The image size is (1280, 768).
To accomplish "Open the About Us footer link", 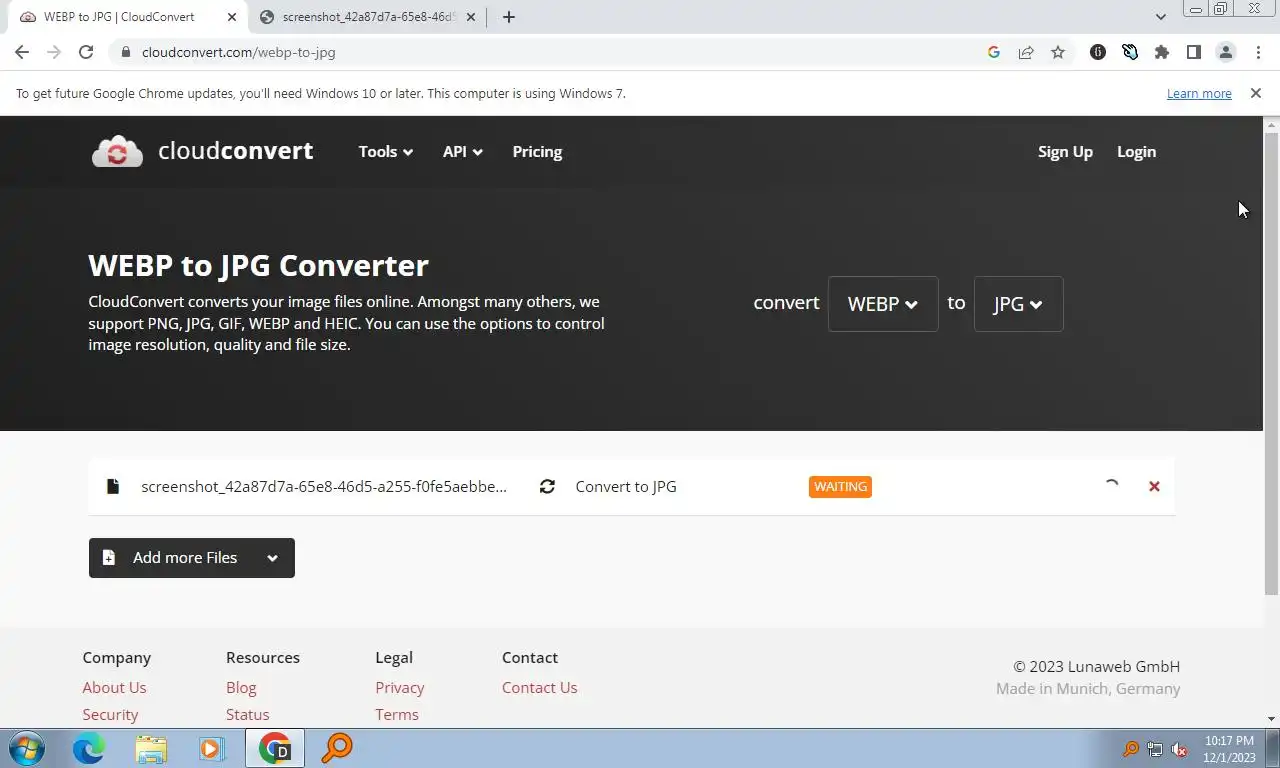I will (x=114, y=688).
